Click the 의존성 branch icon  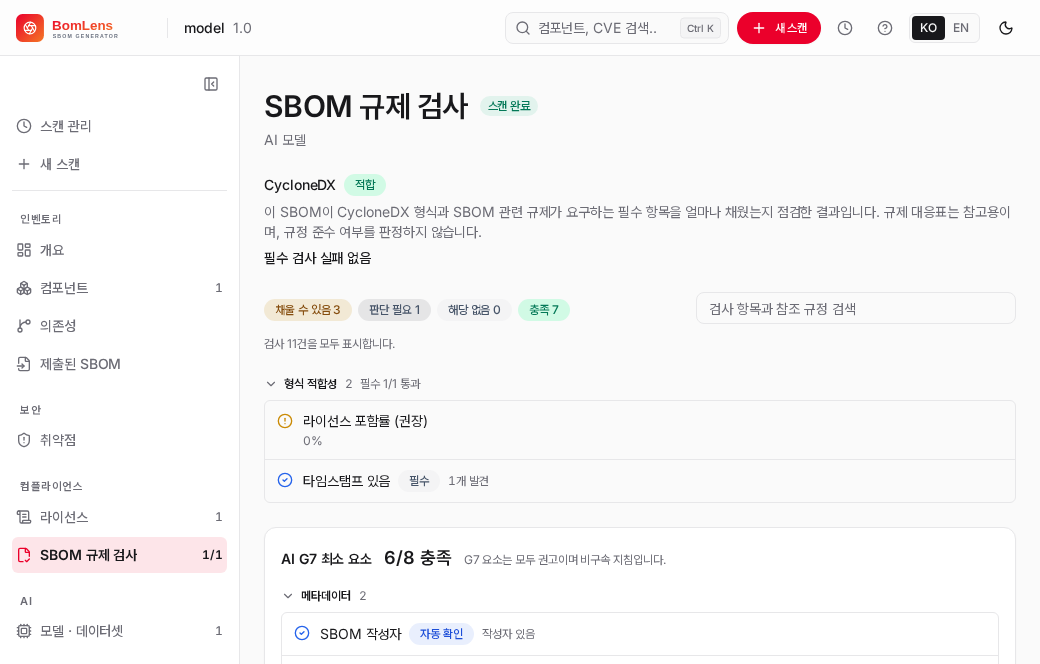coord(24,326)
